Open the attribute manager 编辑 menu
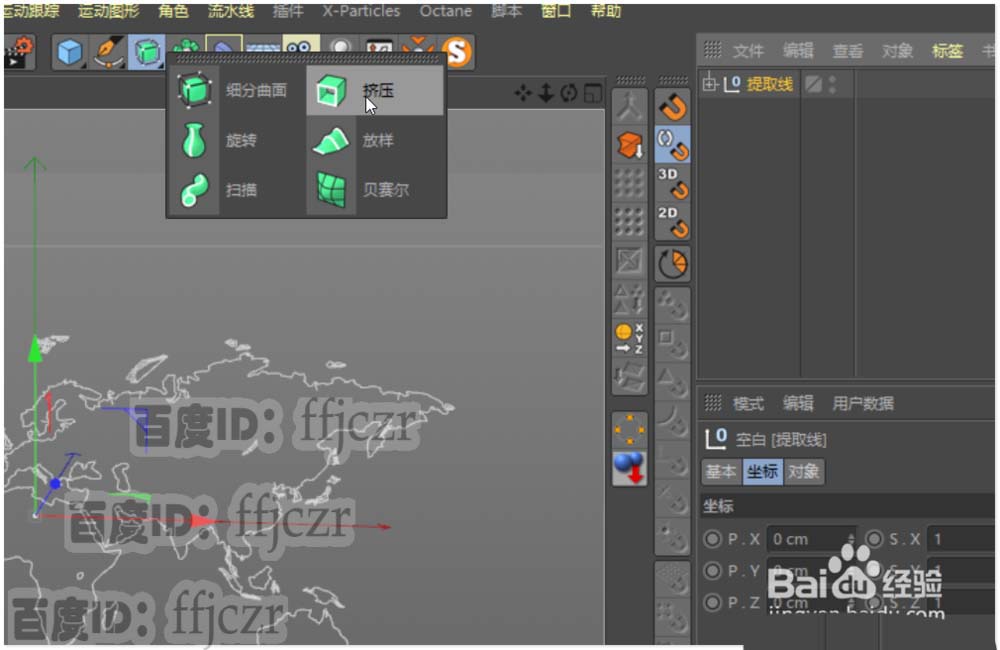The image size is (1000, 650). (x=798, y=403)
